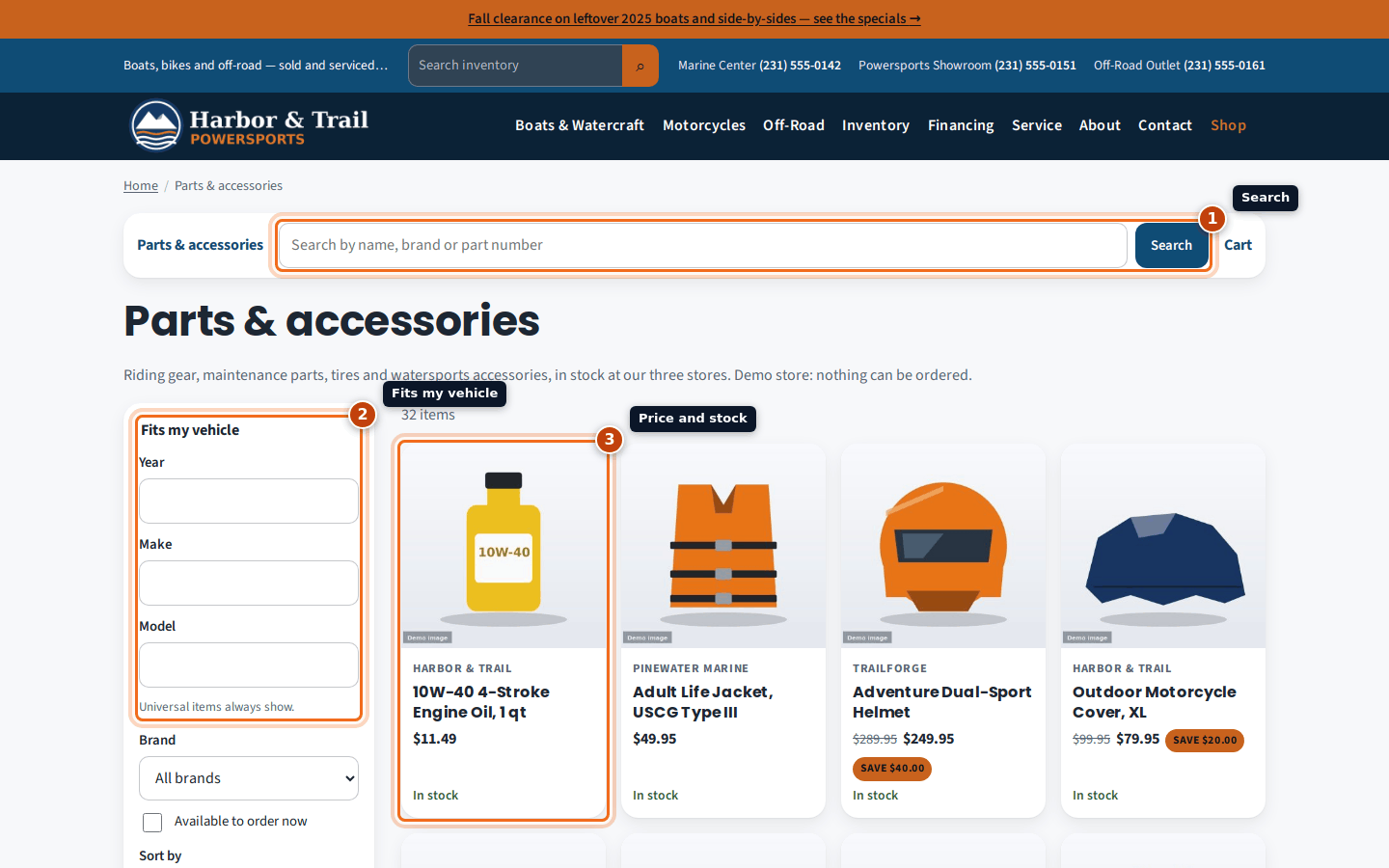Open the Adventure Dual-Sport Helmet image
This screenshot has width=1389, height=868.
point(943,546)
